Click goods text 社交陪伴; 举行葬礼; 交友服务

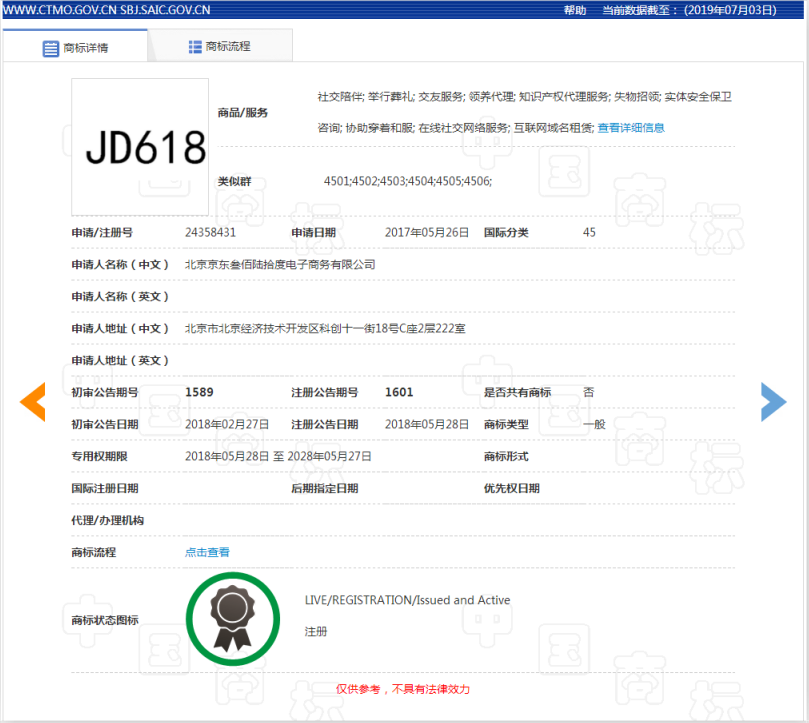[392, 97]
